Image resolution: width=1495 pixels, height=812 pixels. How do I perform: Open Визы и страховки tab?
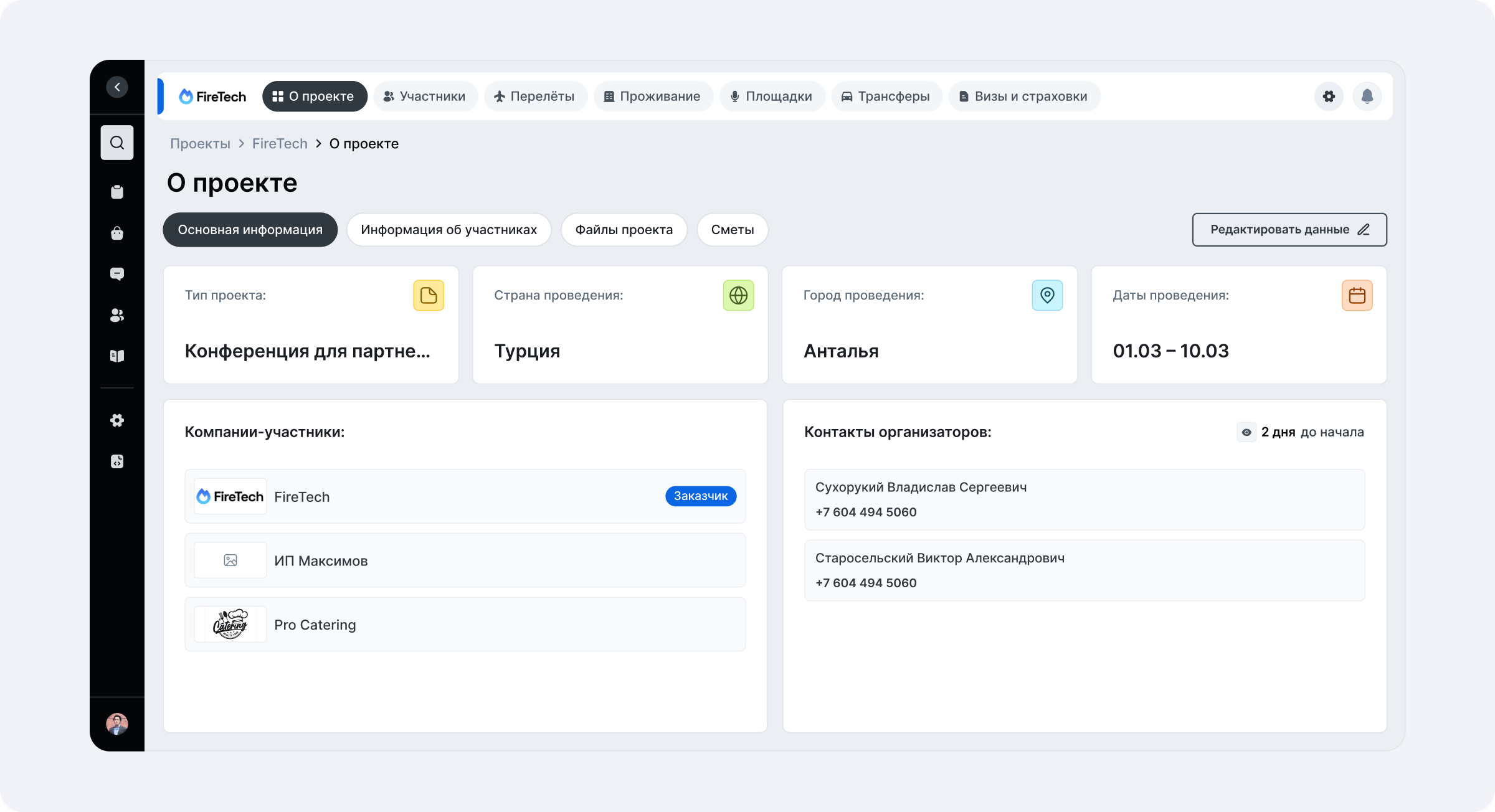(1023, 97)
